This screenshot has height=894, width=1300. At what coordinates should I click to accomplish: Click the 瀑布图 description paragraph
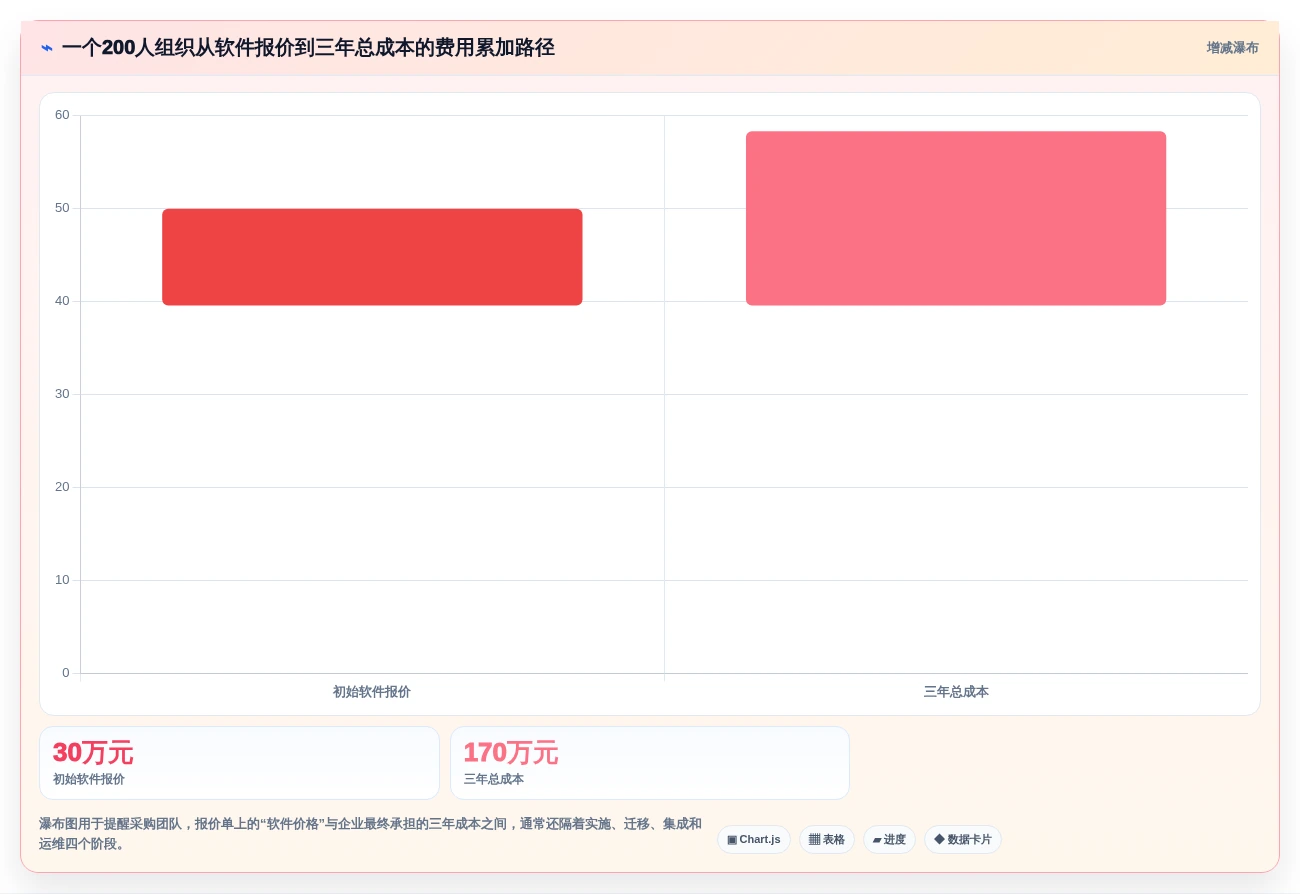(x=371, y=834)
